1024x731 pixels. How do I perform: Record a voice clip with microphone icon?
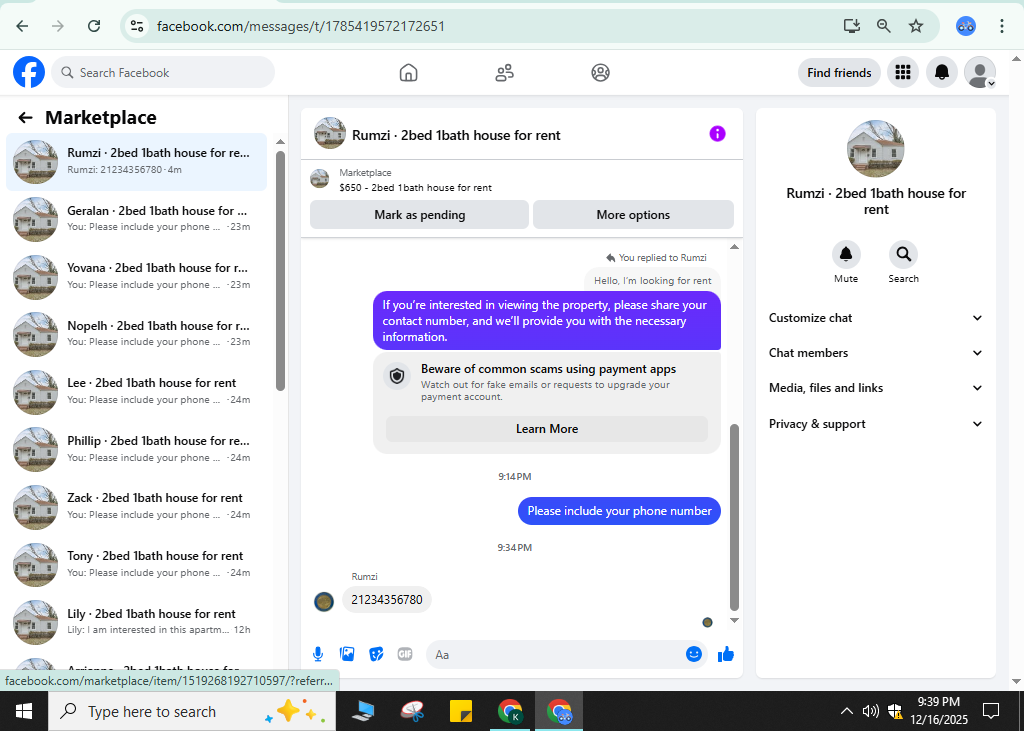tap(318, 654)
